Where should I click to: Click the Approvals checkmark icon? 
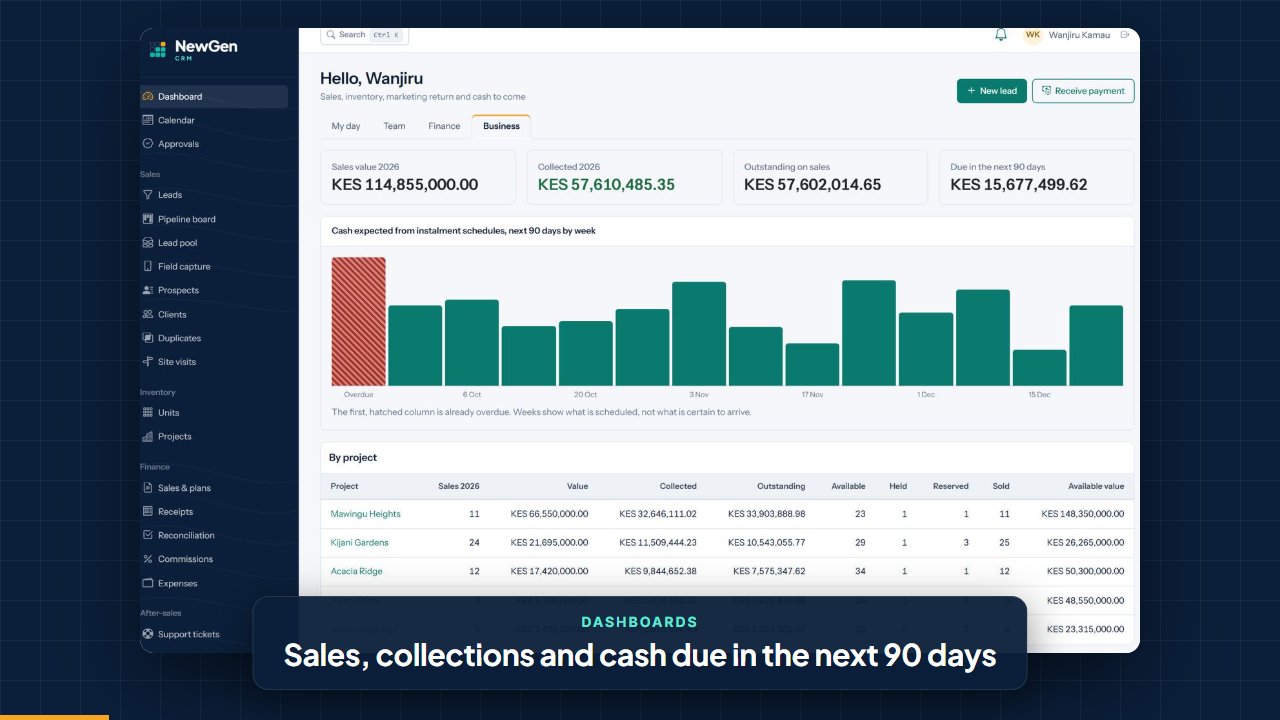pyautogui.click(x=148, y=144)
